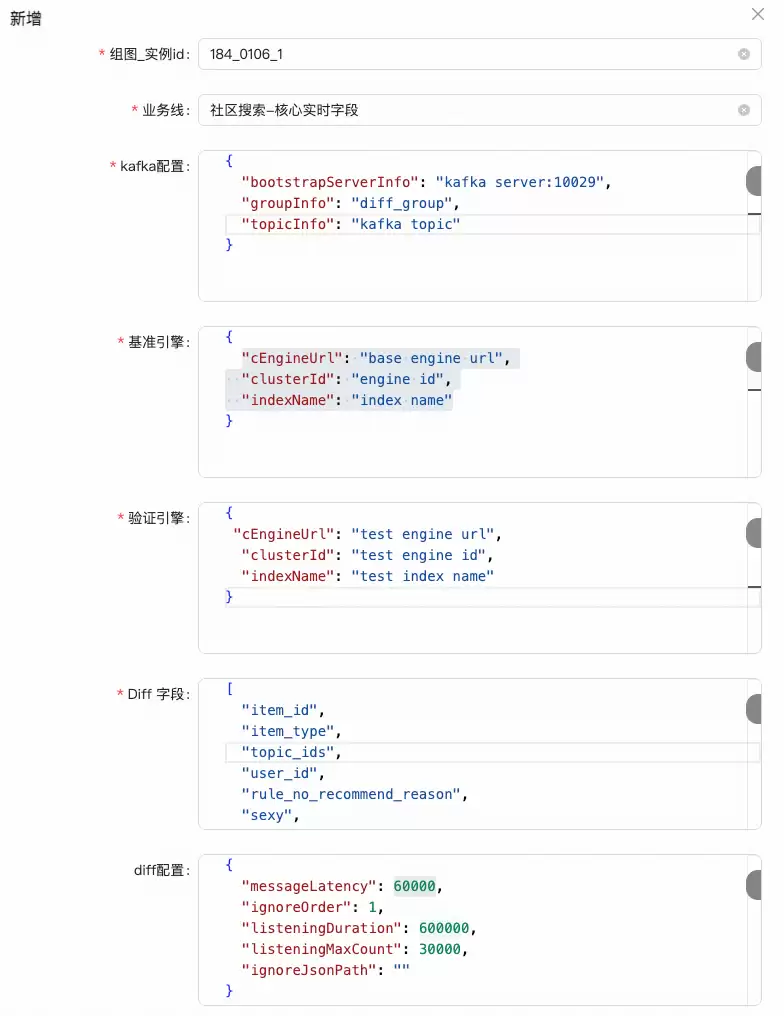Viewport: 784px width, 1016px height.
Task: Click the messageLatency value 60000
Action: point(415,886)
